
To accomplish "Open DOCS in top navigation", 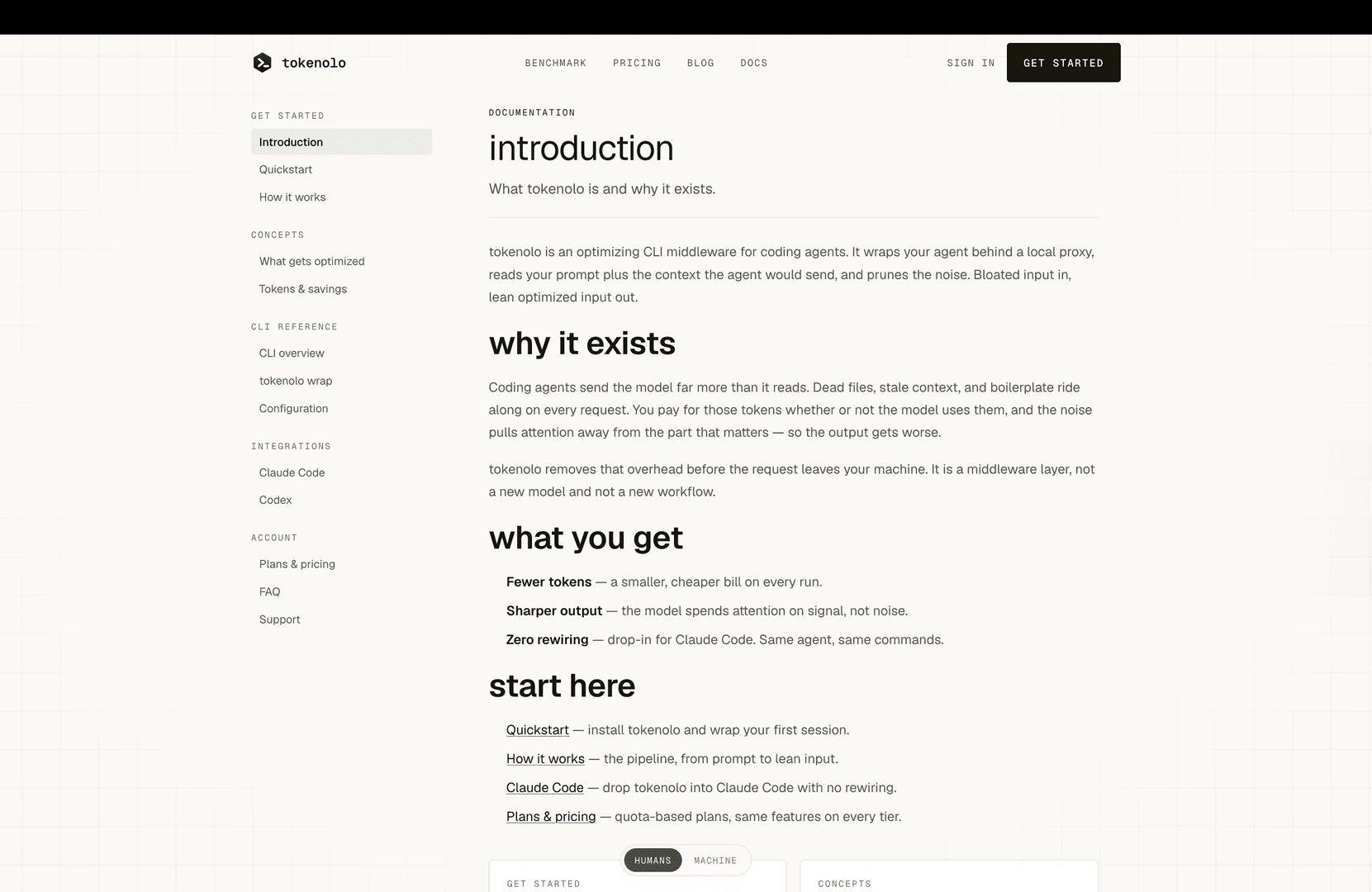I will tap(753, 63).
